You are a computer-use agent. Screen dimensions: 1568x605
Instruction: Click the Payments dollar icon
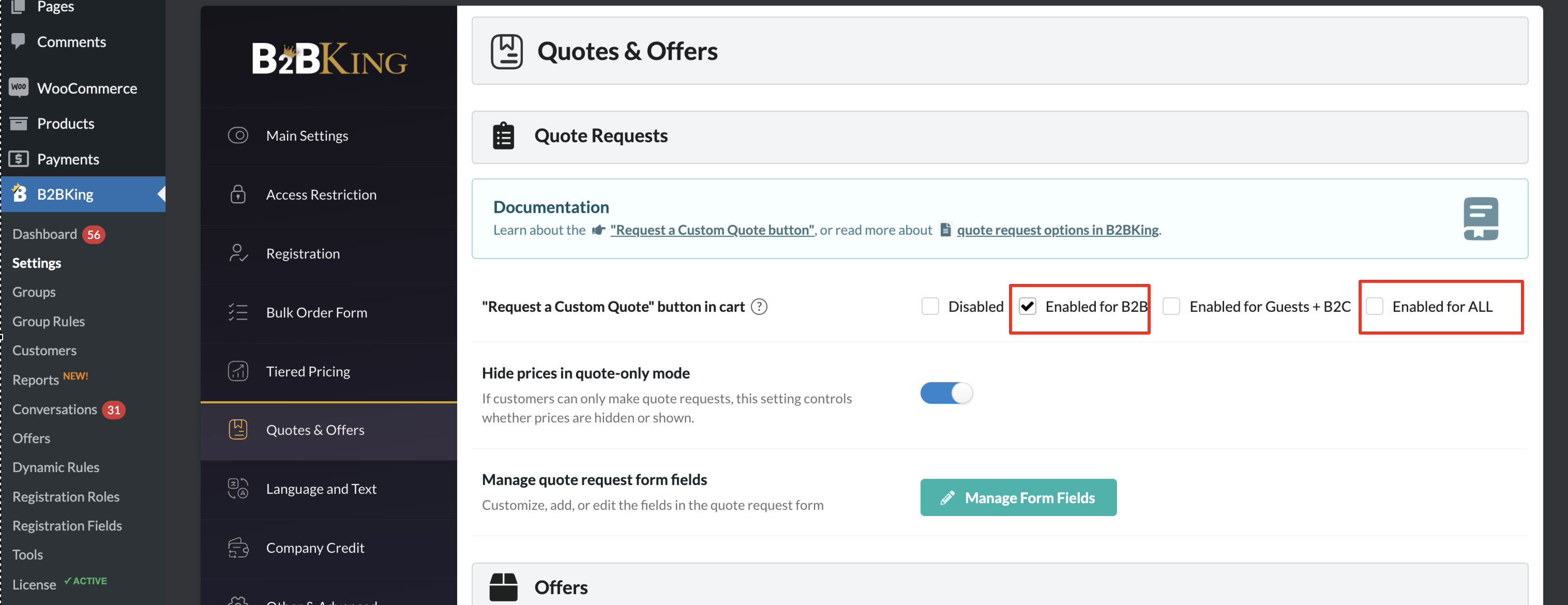tap(19, 159)
